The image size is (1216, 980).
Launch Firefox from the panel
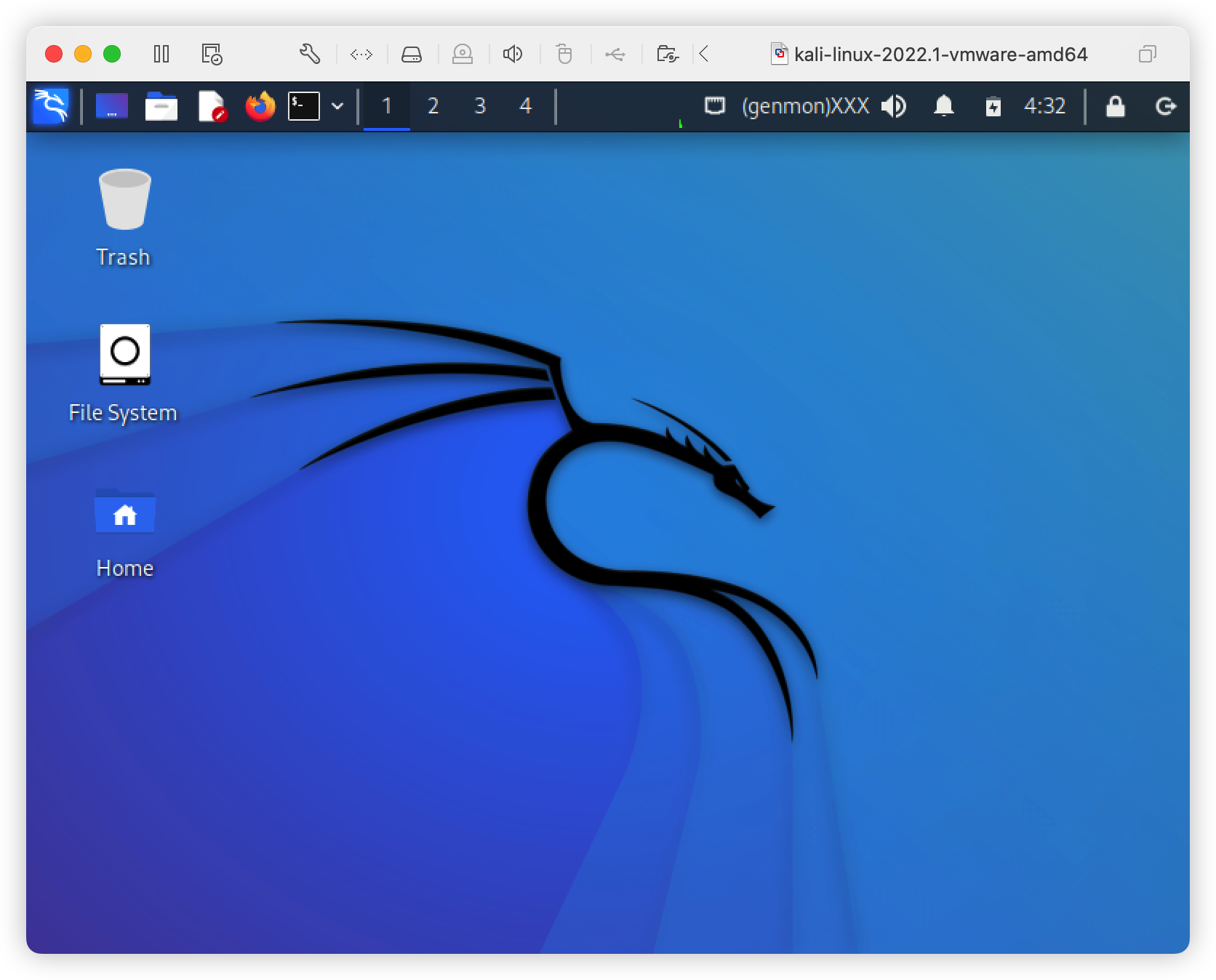[x=260, y=106]
